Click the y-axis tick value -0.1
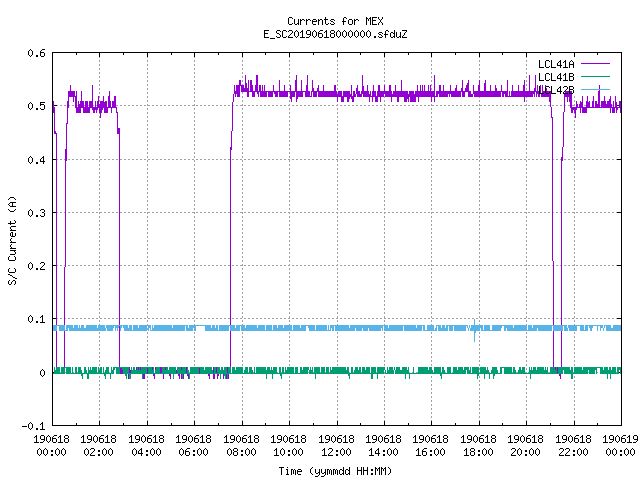 [x=33, y=426]
